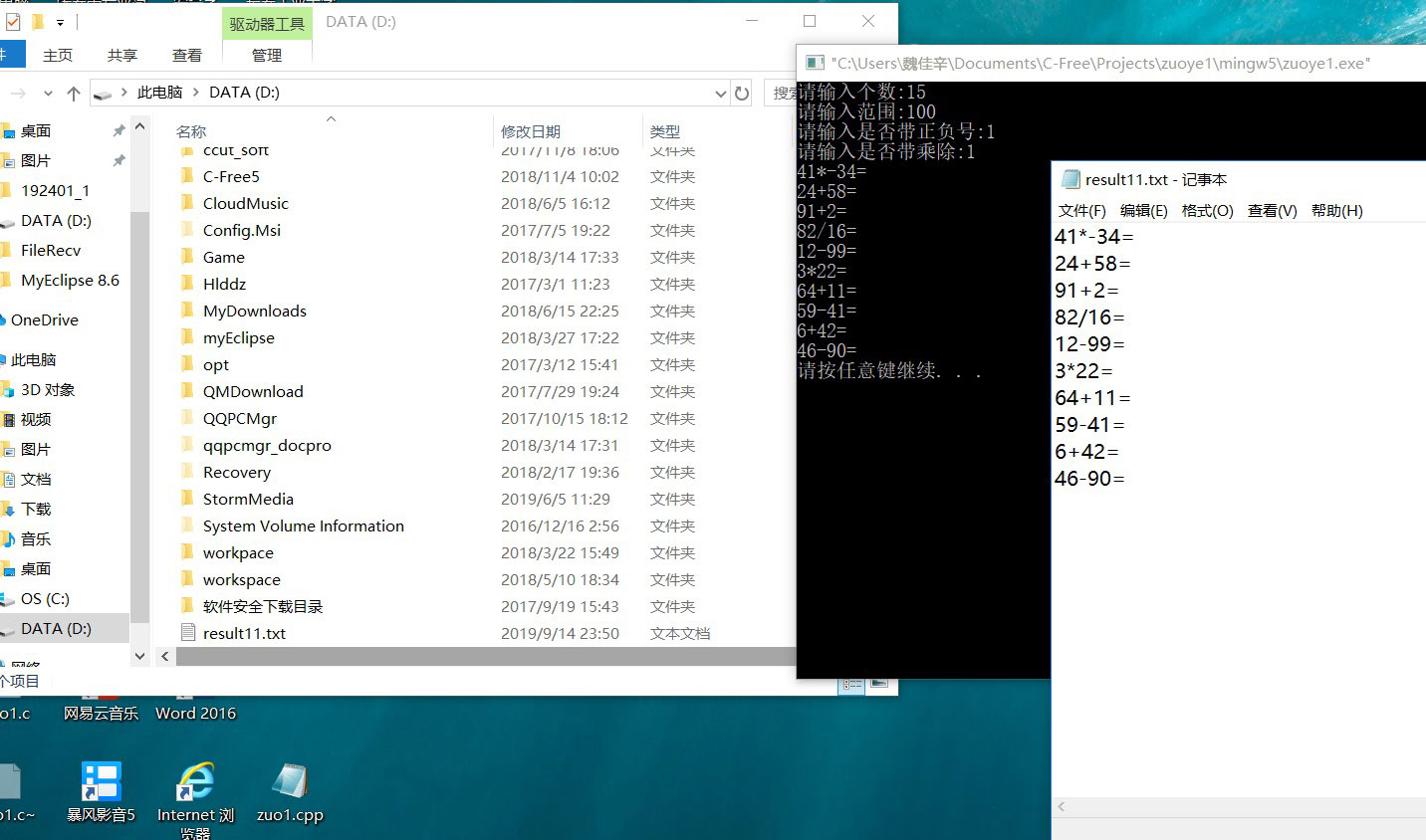
Task: Select OneDrive in the navigation pane
Action: tap(45, 319)
